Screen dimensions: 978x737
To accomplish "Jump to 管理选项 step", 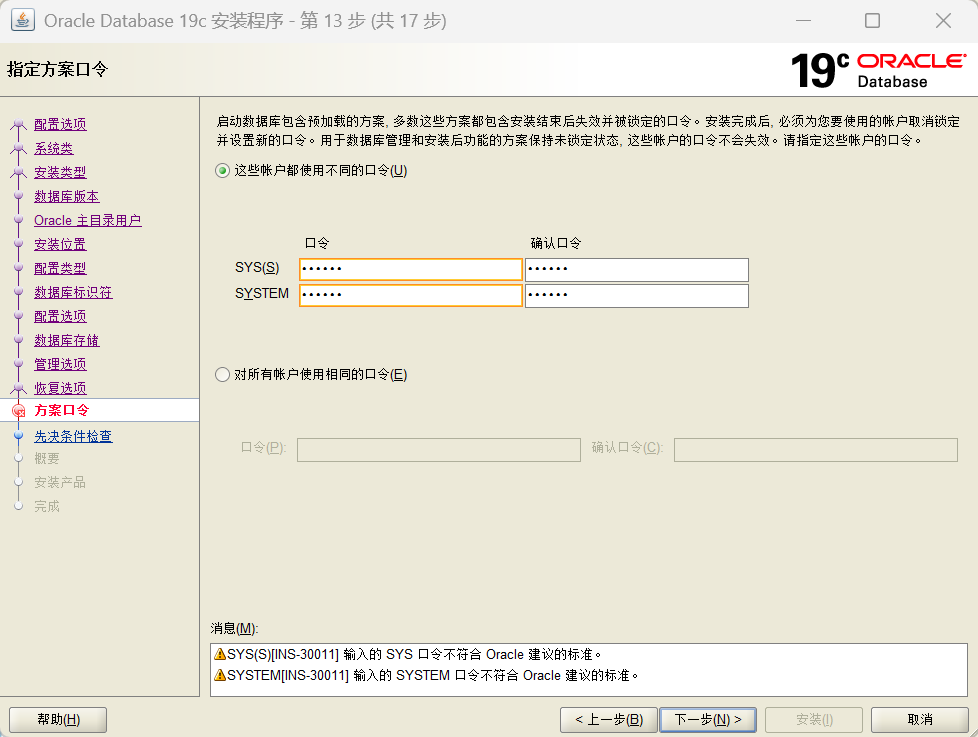I will pyautogui.click(x=60, y=364).
